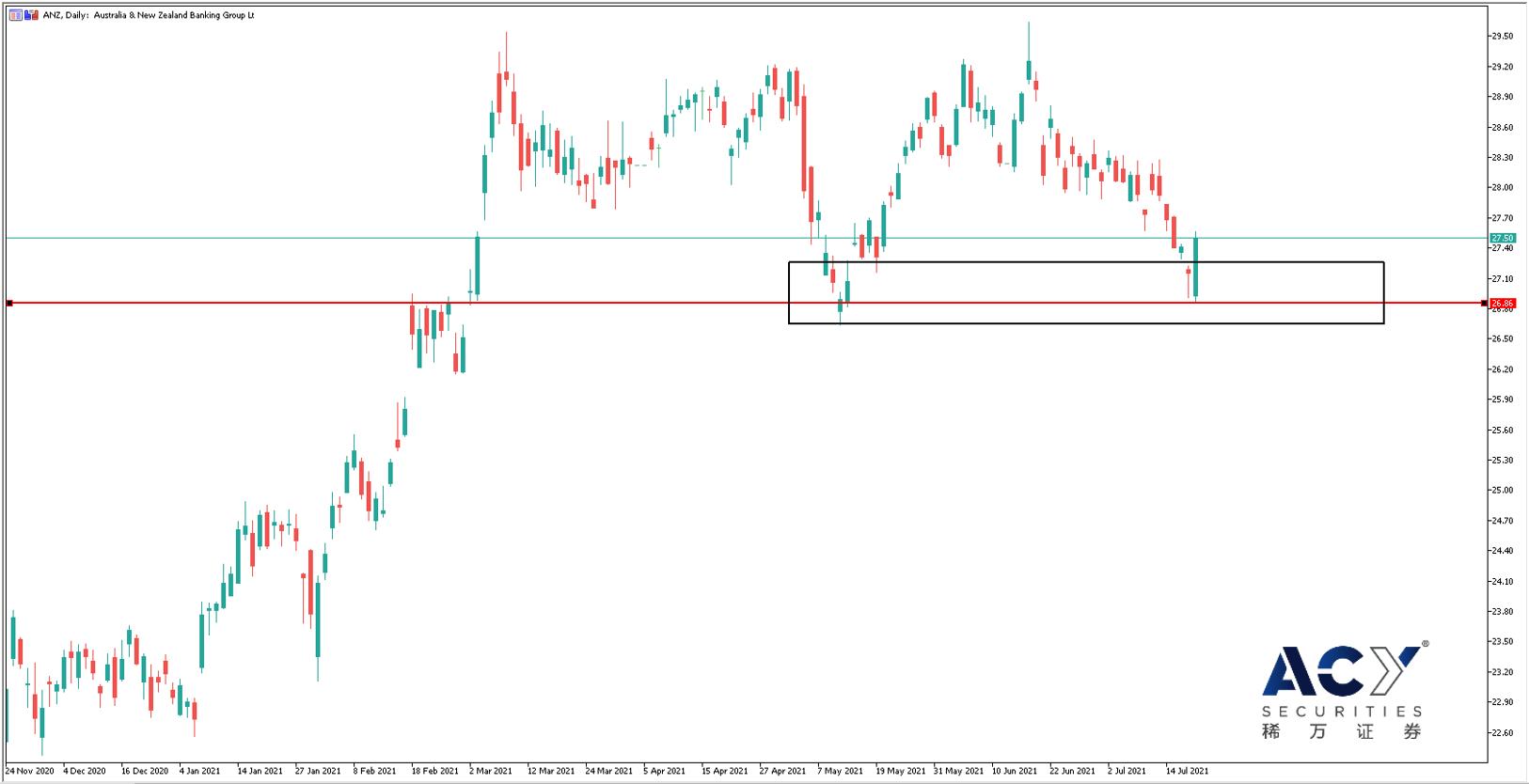Click the 10 Jun 2021 date label
This screenshot has height=784, width=1529.
(1016, 771)
